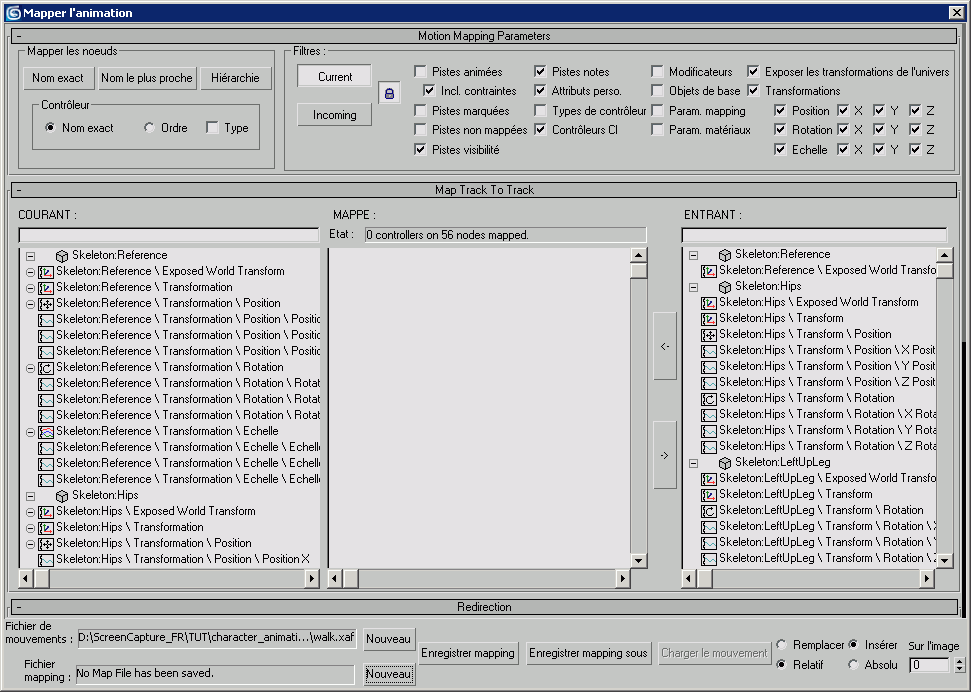Screen dimensions: 971x692
Task: Click scale icon of Skeleton:Reference \ Transformation \ Echelle
Action: click(46, 432)
